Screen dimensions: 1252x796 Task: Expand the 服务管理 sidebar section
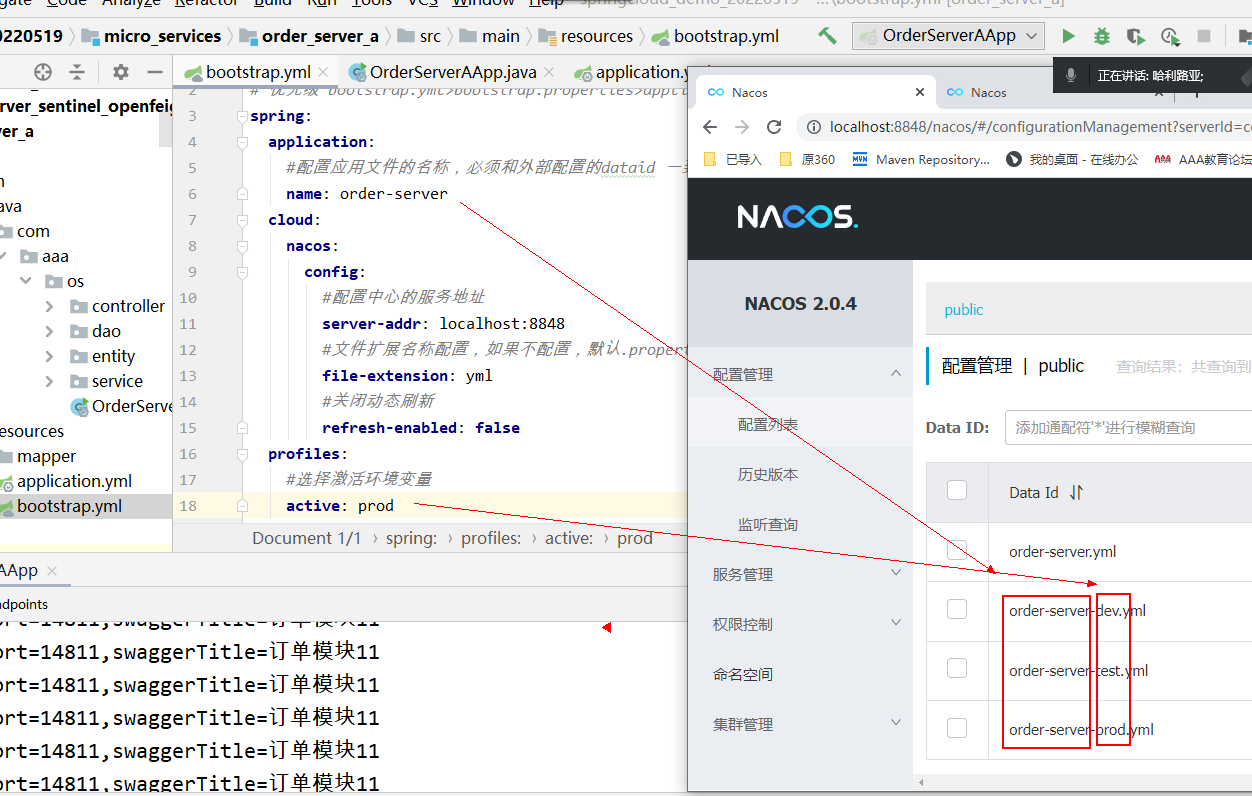click(896, 573)
